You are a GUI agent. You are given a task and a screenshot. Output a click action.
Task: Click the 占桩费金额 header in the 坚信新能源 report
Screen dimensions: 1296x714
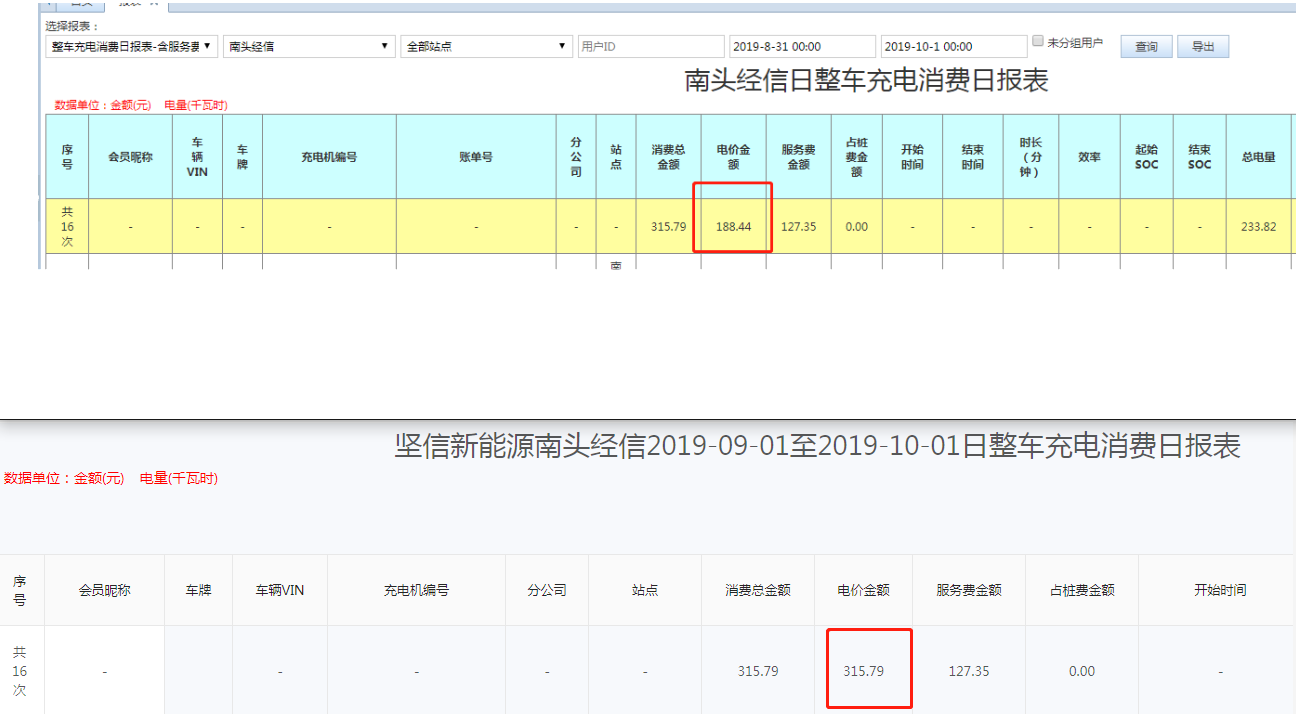(x=1082, y=590)
